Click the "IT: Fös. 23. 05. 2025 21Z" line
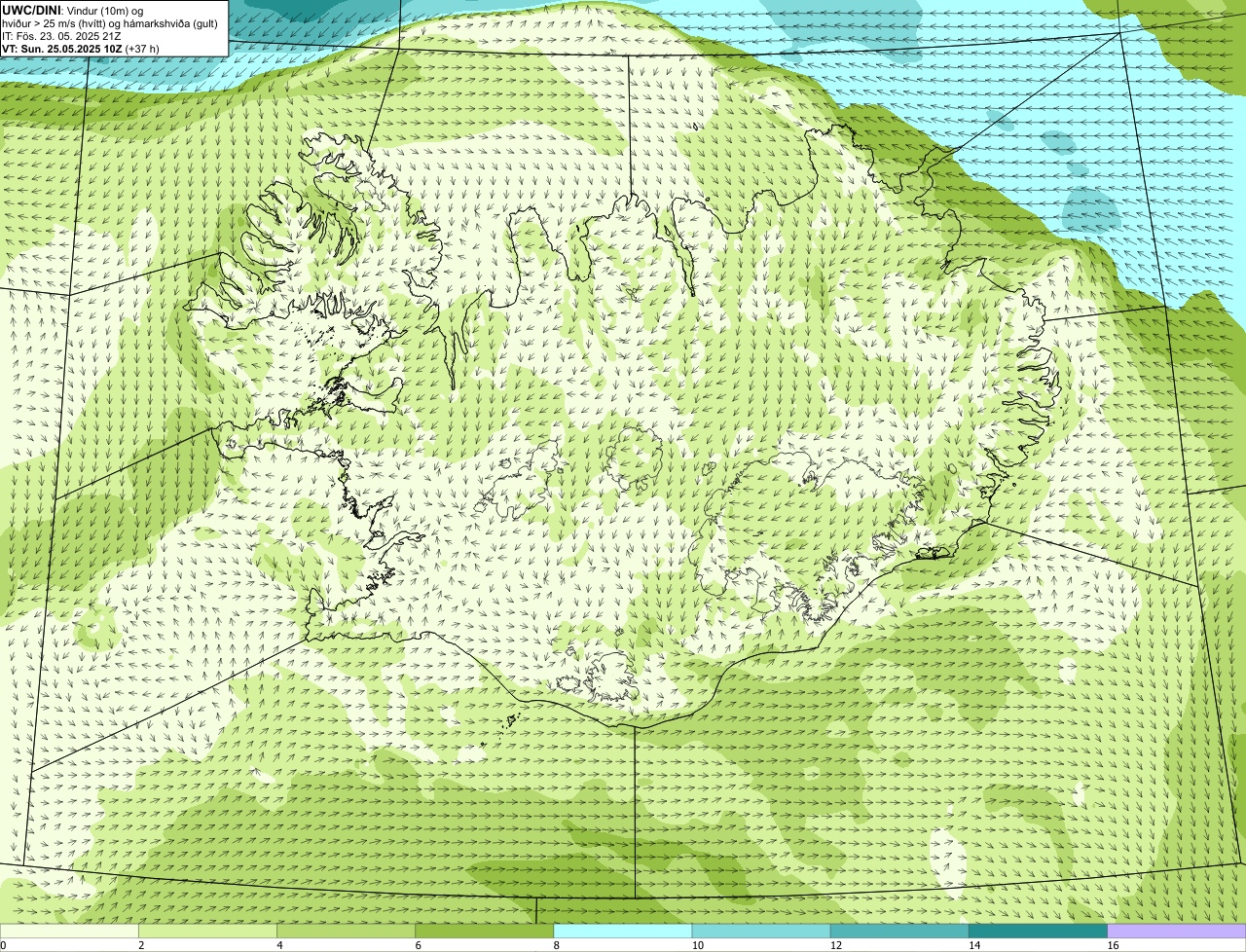Viewport: 1246px width, 952px height. (62, 36)
